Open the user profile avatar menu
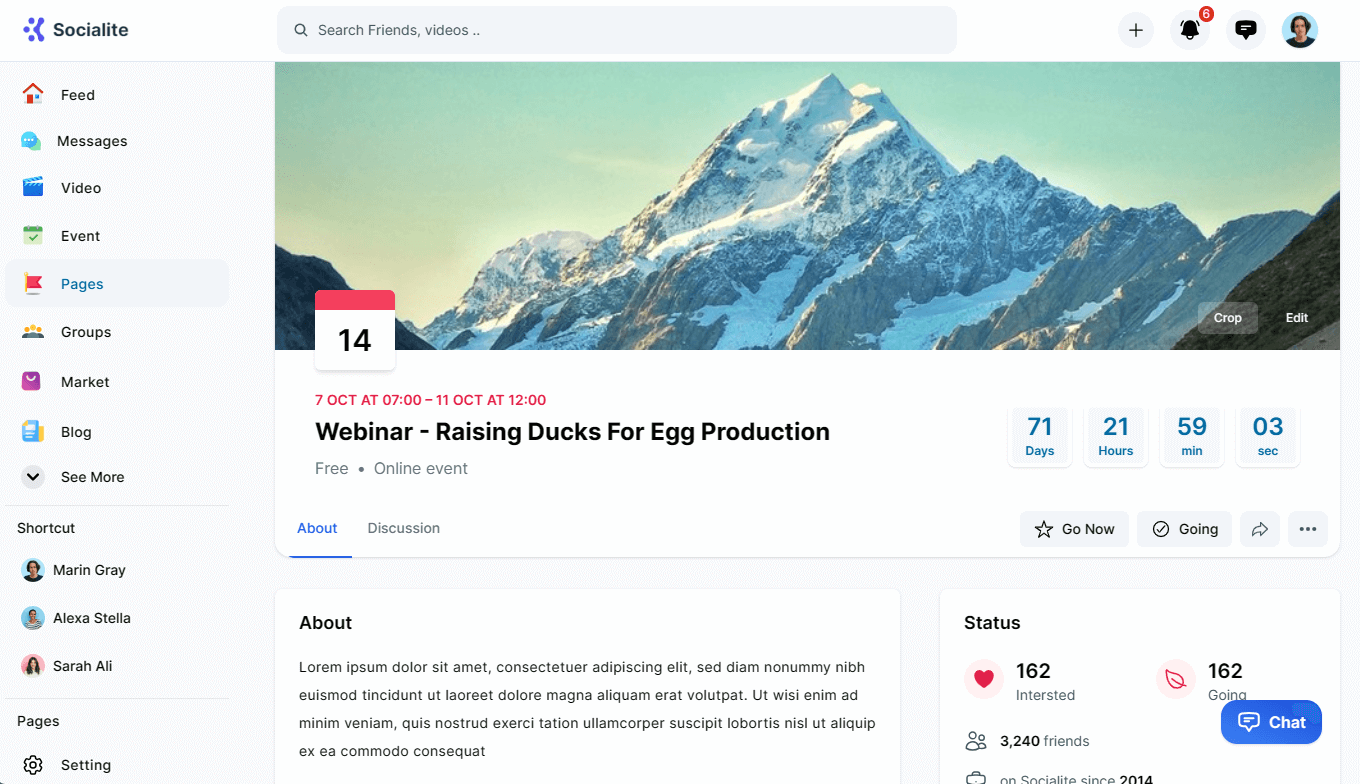Viewport: 1360px width, 784px height. coord(1299,30)
